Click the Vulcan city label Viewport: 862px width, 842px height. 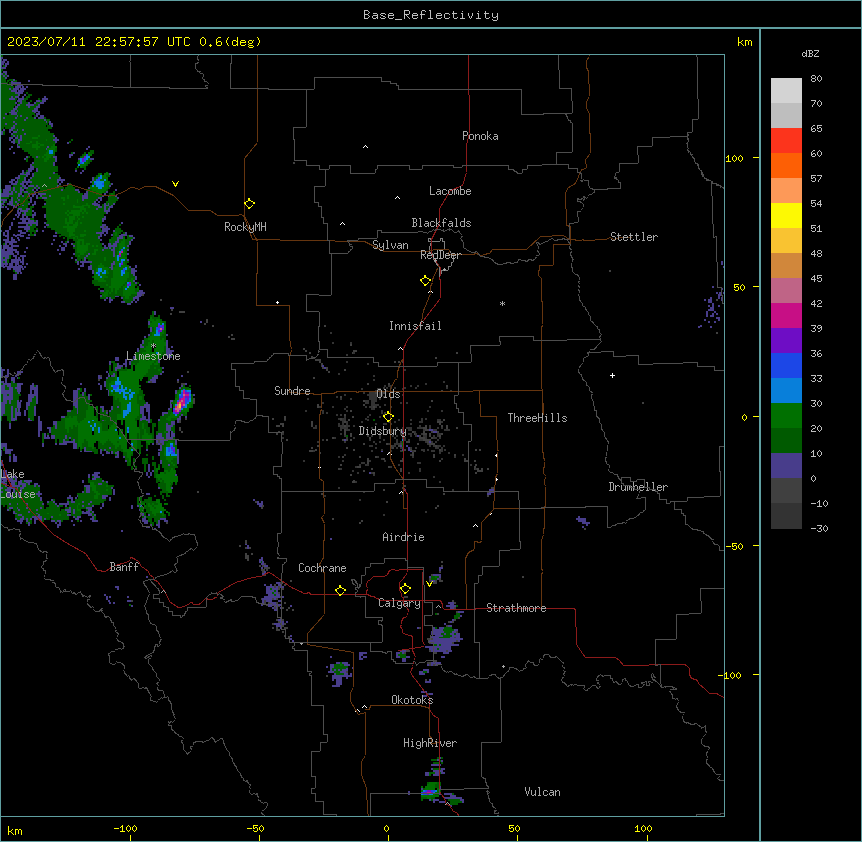coord(543,792)
